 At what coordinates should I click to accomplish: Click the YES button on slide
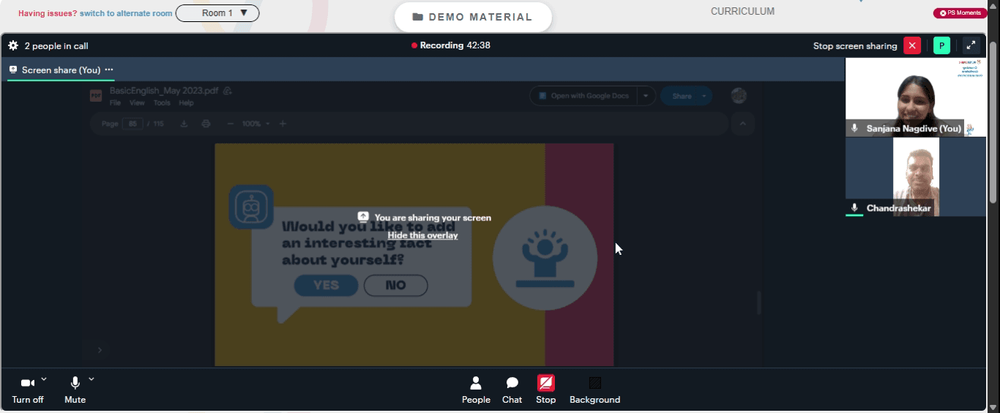(326, 285)
